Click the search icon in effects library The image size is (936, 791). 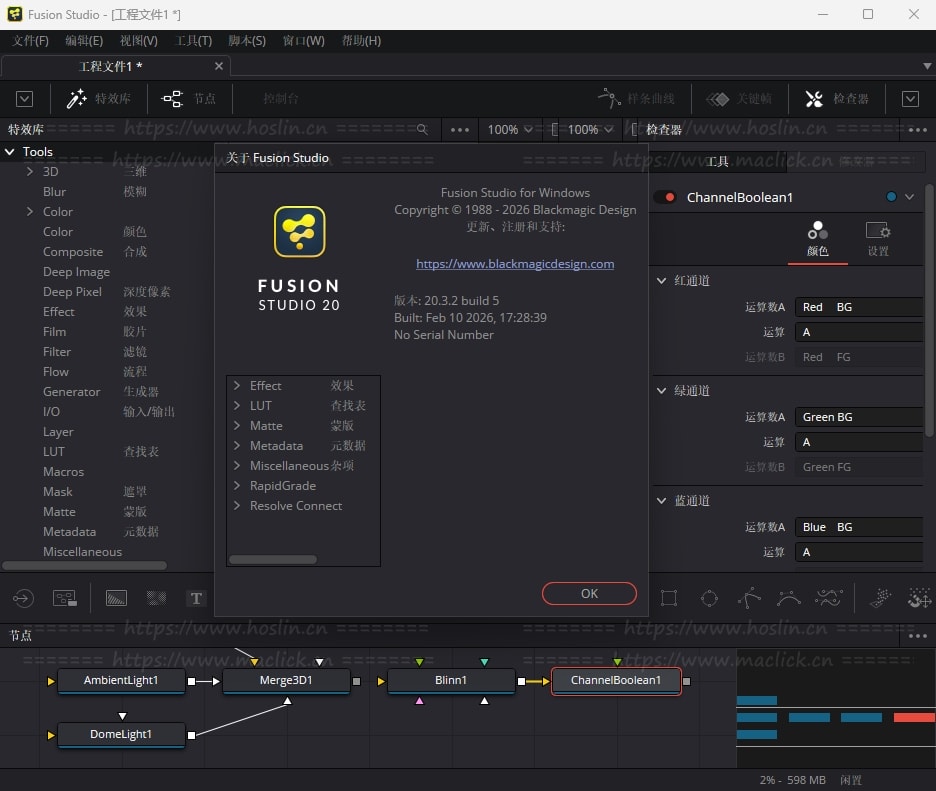click(422, 130)
